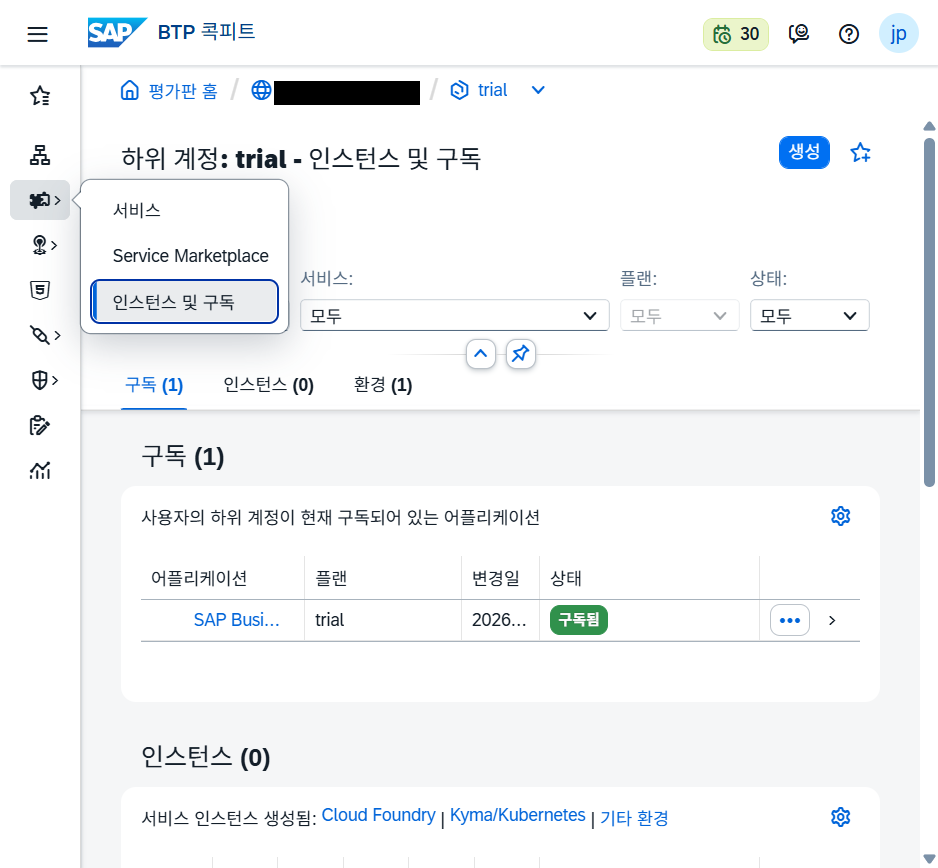Image resolution: width=938 pixels, height=868 pixels.
Task: Click the 구독됨 status badge
Action: pyautogui.click(x=578, y=620)
